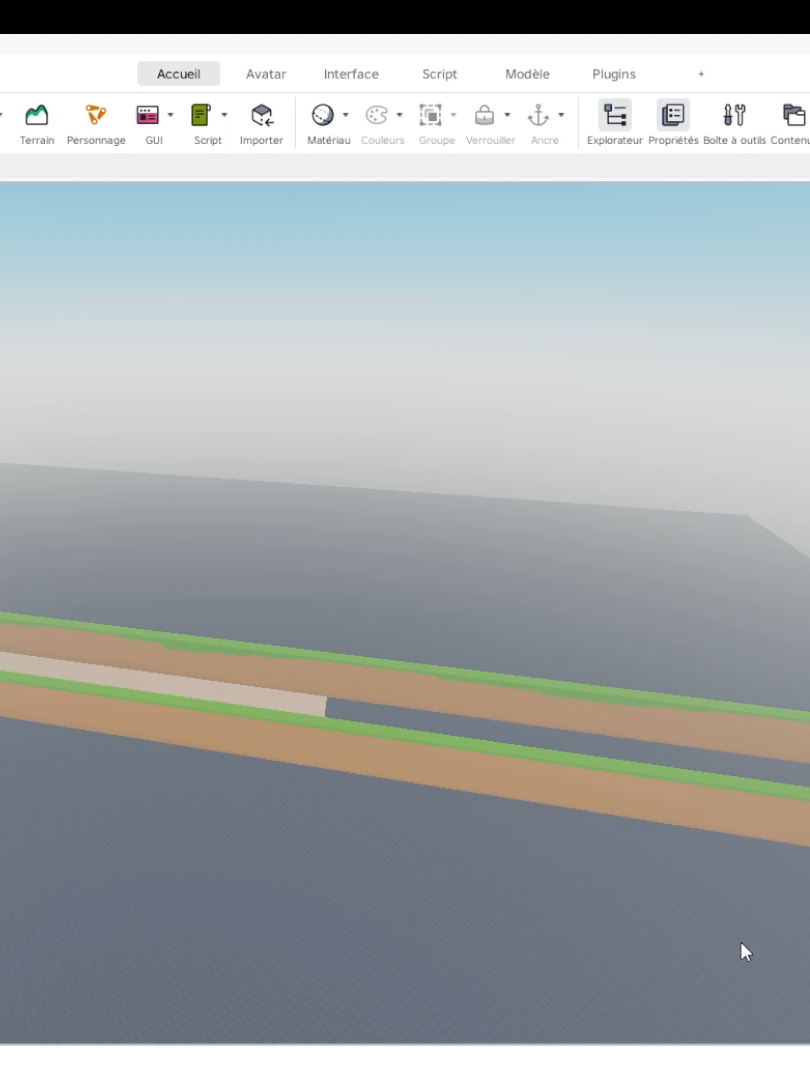810x1080 pixels.
Task: Click the Importer 3D import icon
Action: coord(262,115)
